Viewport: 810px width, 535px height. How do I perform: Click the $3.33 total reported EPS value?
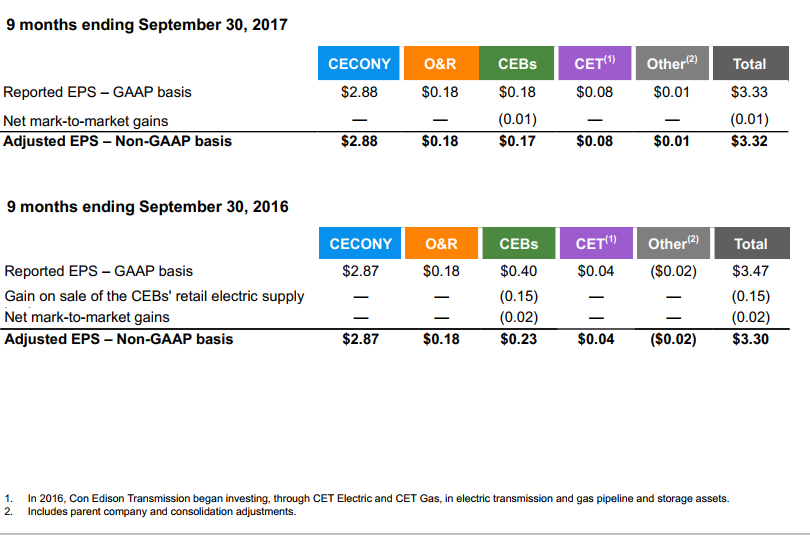click(749, 92)
